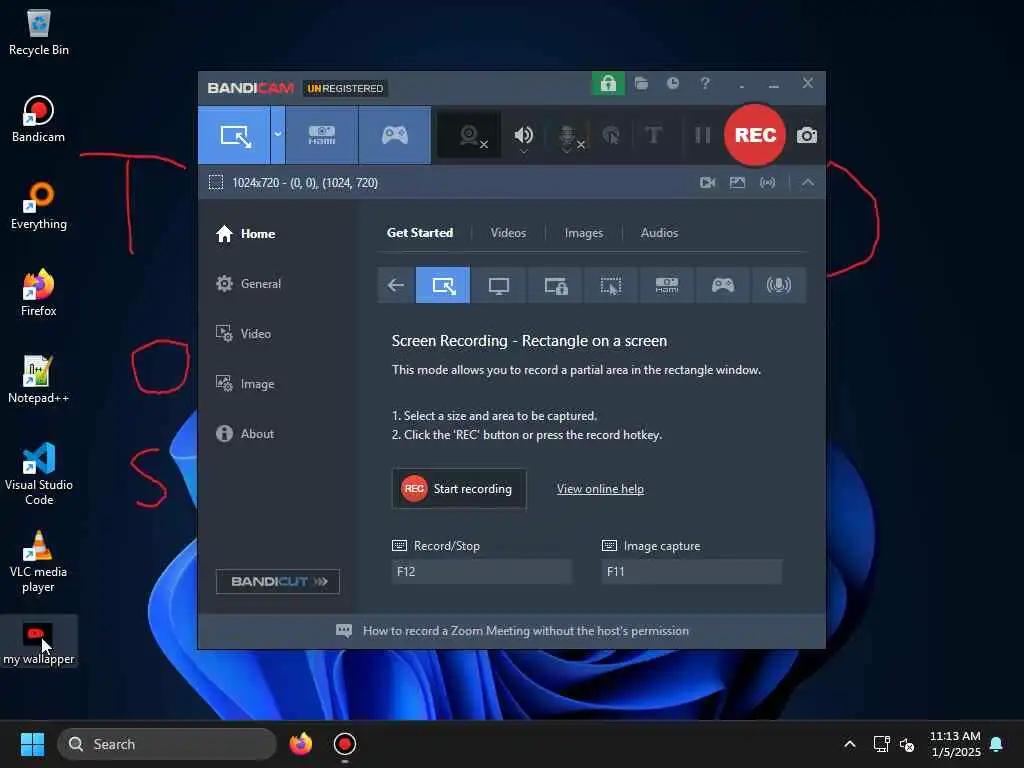This screenshot has width=1024, height=768.
Task: Expand system tray hidden icons chevron
Action: [850, 744]
